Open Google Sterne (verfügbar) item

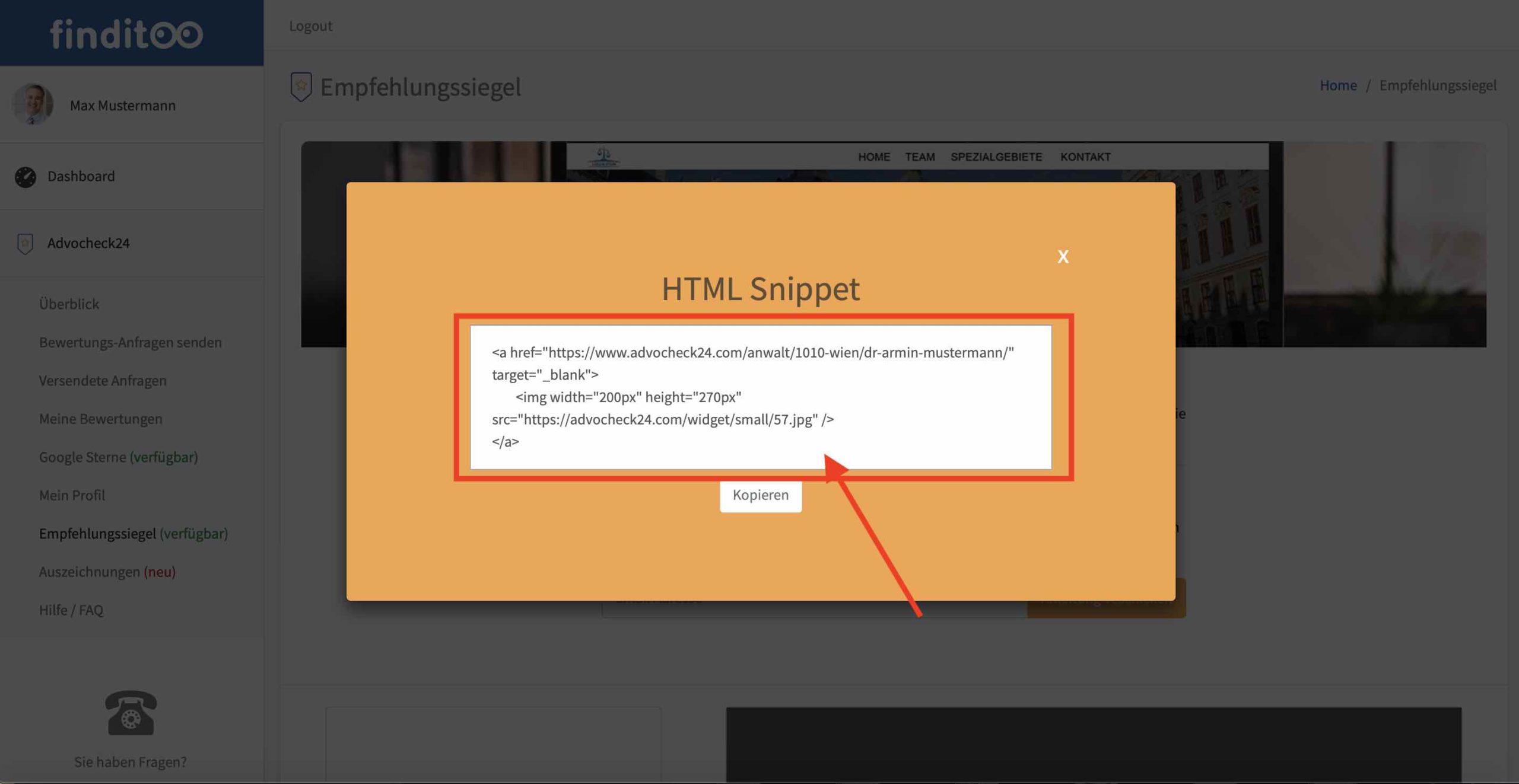[x=118, y=457]
